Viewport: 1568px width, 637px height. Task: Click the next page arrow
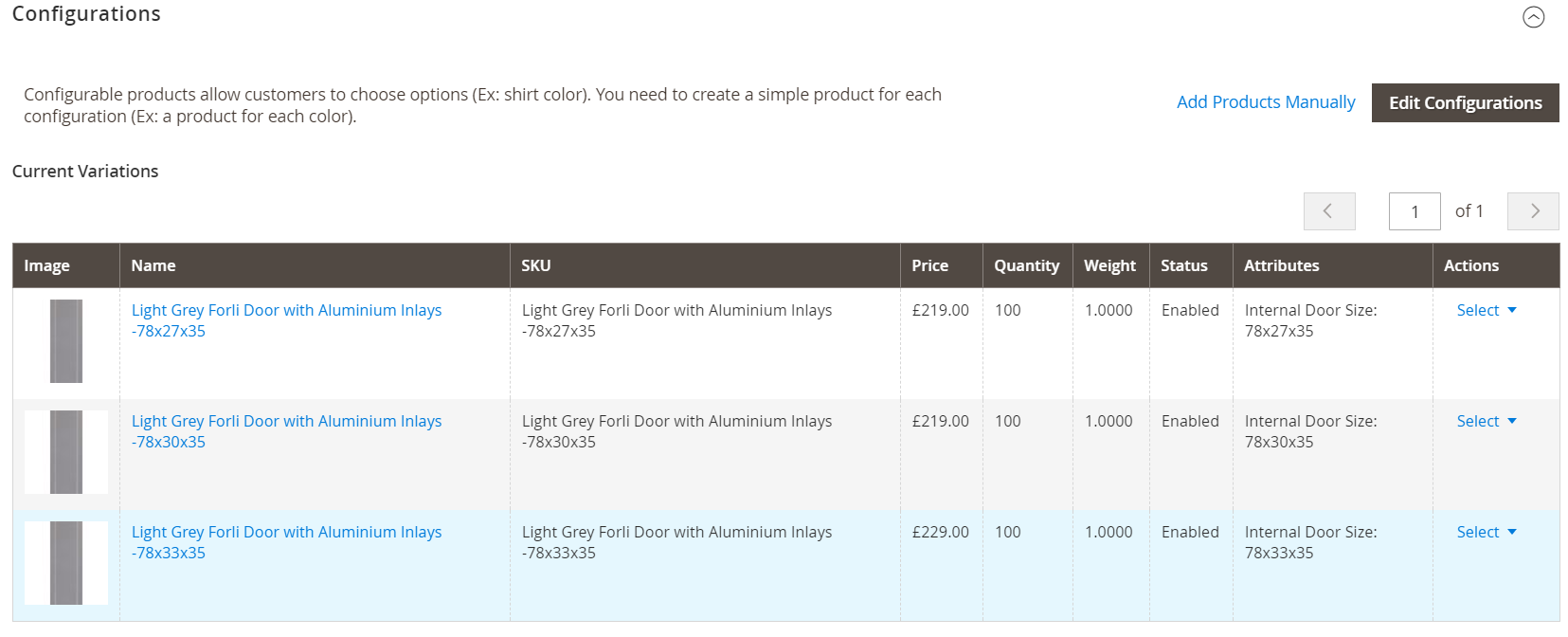pyautogui.click(x=1532, y=210)
